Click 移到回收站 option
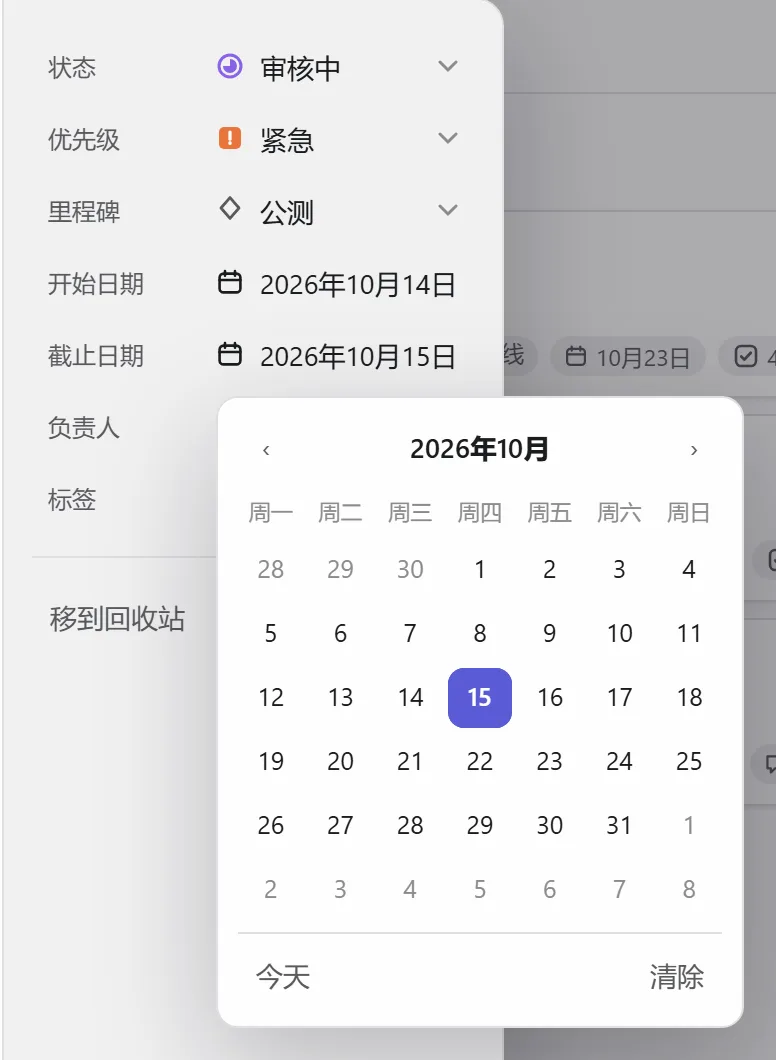The width and height of the screenshot is (776, 1060). [x=117, y=619]
